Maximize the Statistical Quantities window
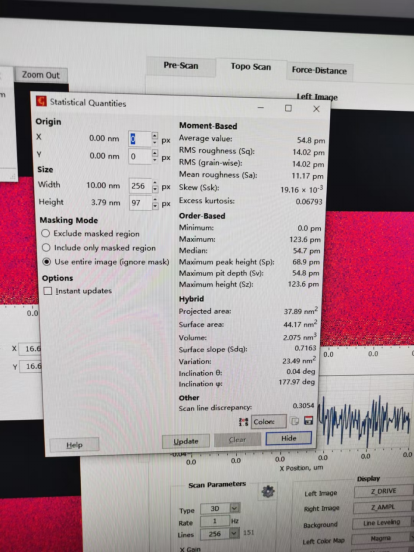Screen dimensions: 414x552 [288, 108]
